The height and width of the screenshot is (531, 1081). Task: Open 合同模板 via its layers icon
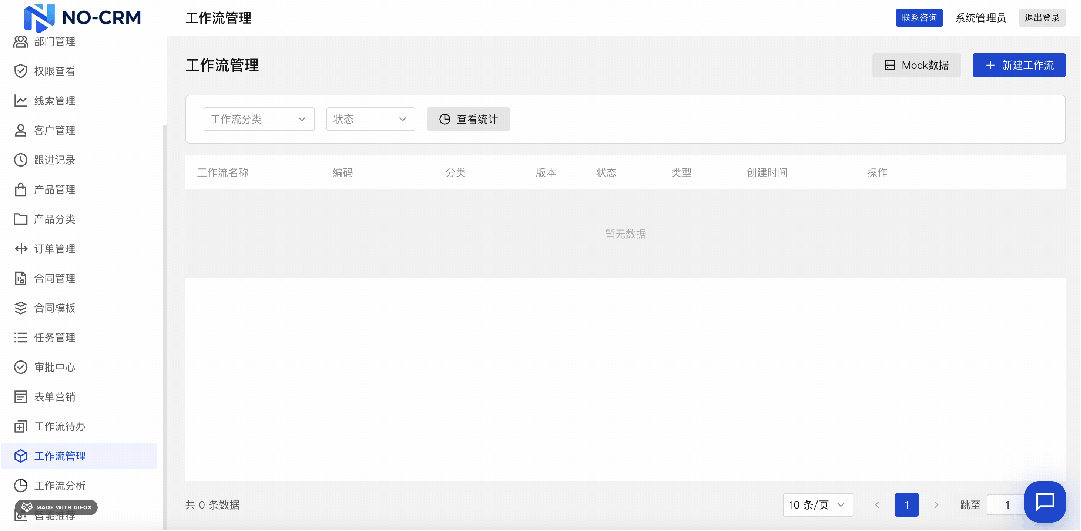(x=21, y=308)
